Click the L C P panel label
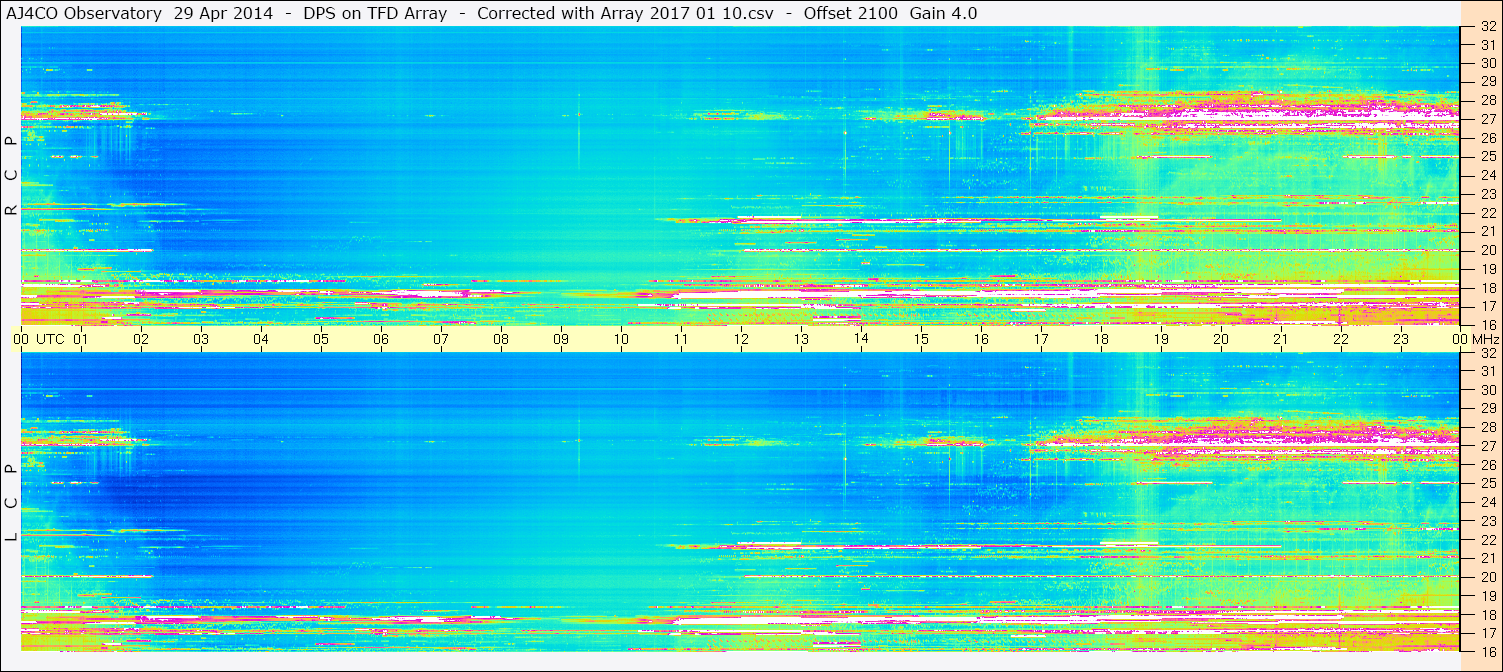The image size is (1503, 672). 11,503
